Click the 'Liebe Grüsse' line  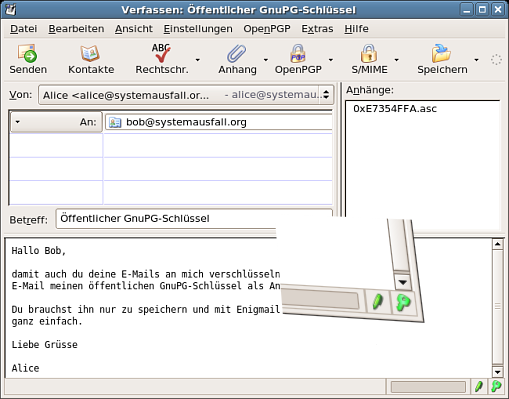(x=45, y=344)
